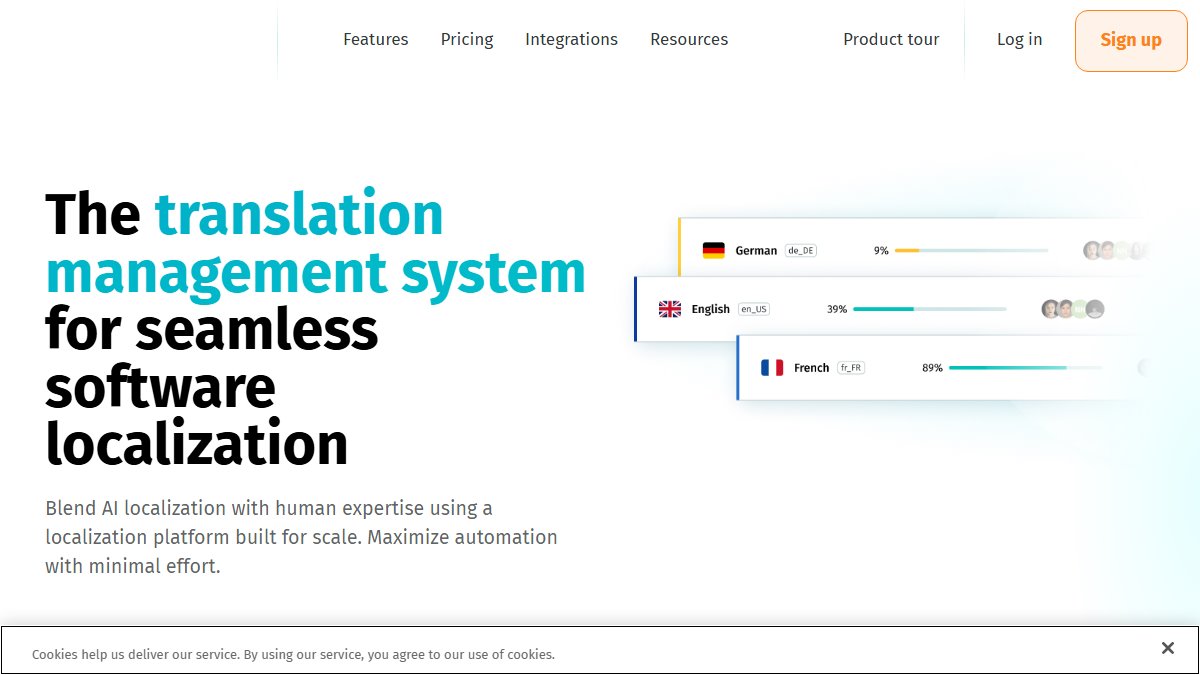Click the "9%" progress value
This screenshot has height=675, width=1200.
coord(881,250)
